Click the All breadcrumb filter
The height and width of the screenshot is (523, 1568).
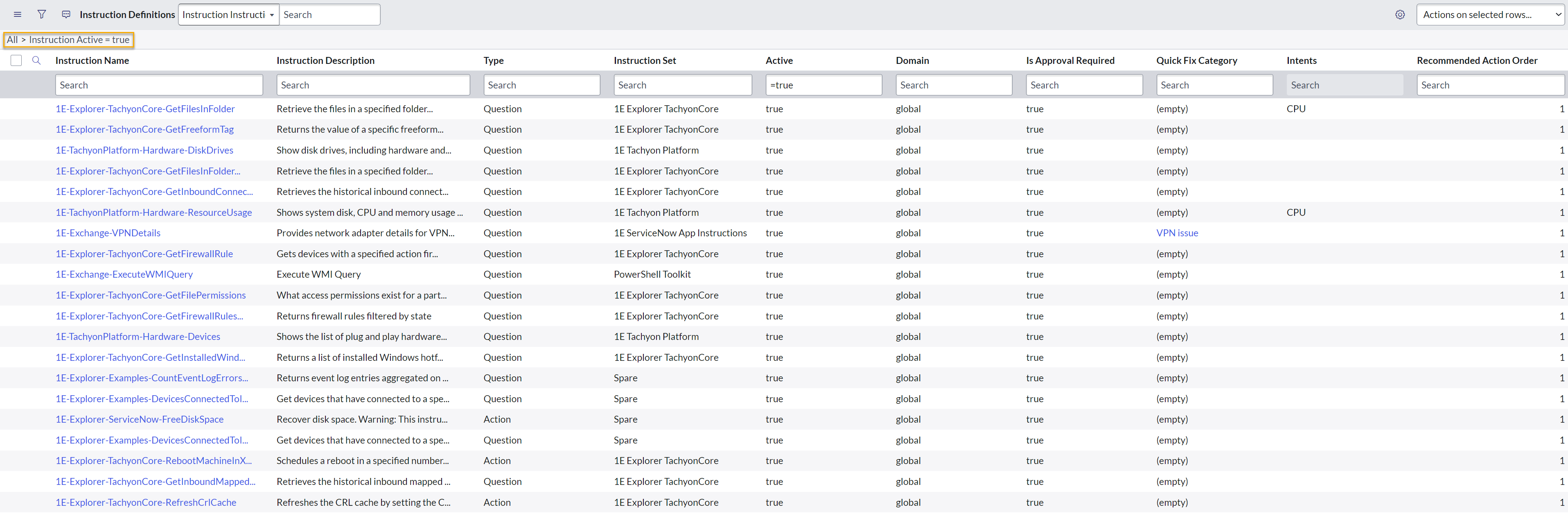pyautogui.click(x=12, y=40)
